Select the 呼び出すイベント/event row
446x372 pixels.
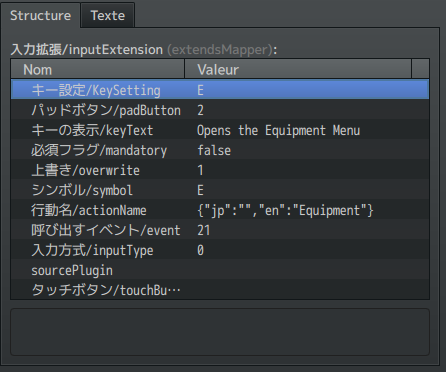click(220, 230)
